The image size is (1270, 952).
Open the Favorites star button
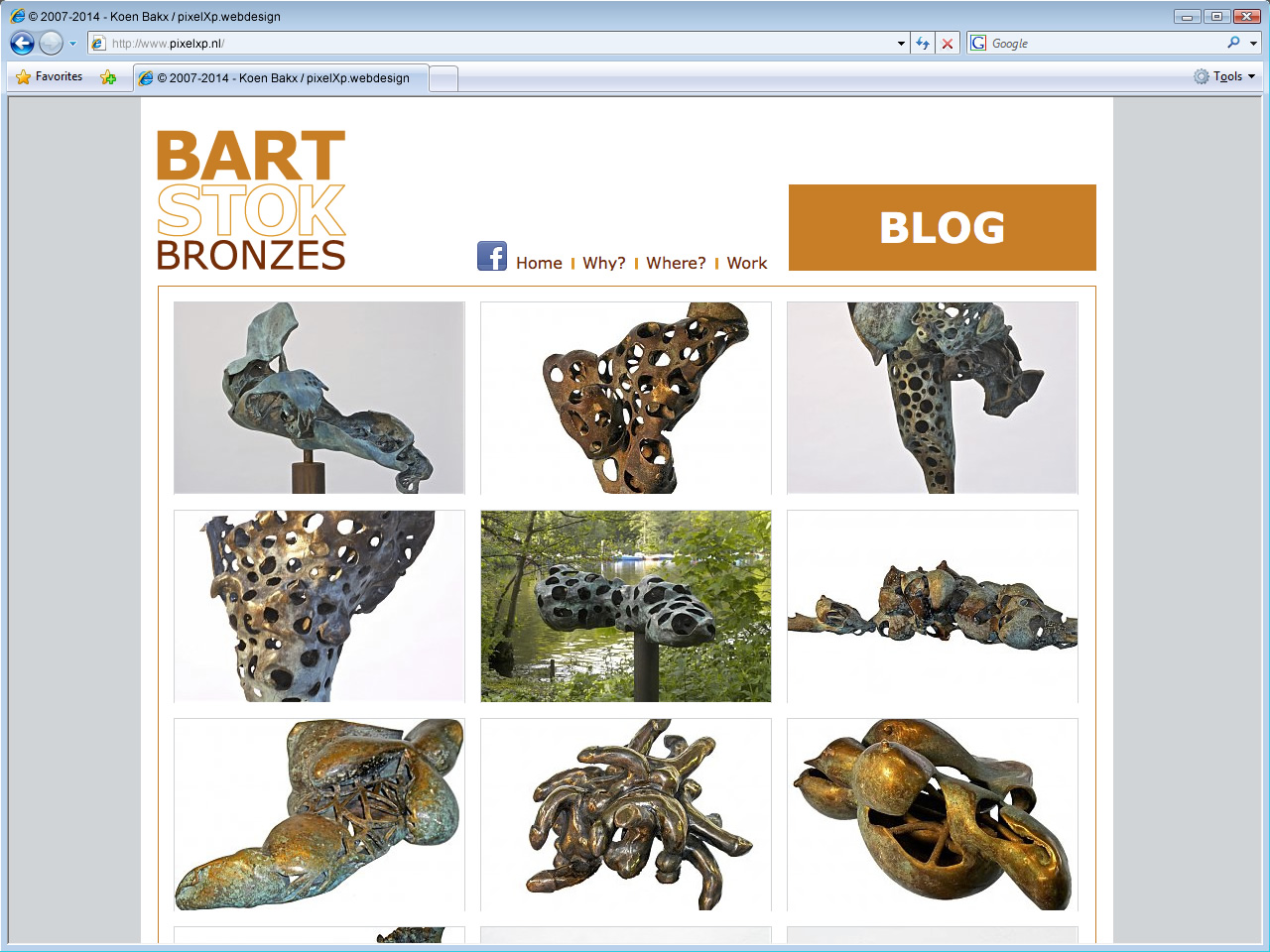(50, 76)
